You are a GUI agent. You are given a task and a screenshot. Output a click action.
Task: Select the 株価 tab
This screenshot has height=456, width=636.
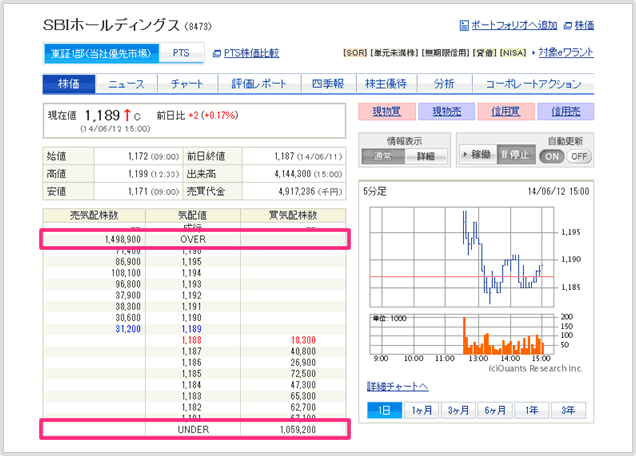pyautogui.click(x=69, y=84)
